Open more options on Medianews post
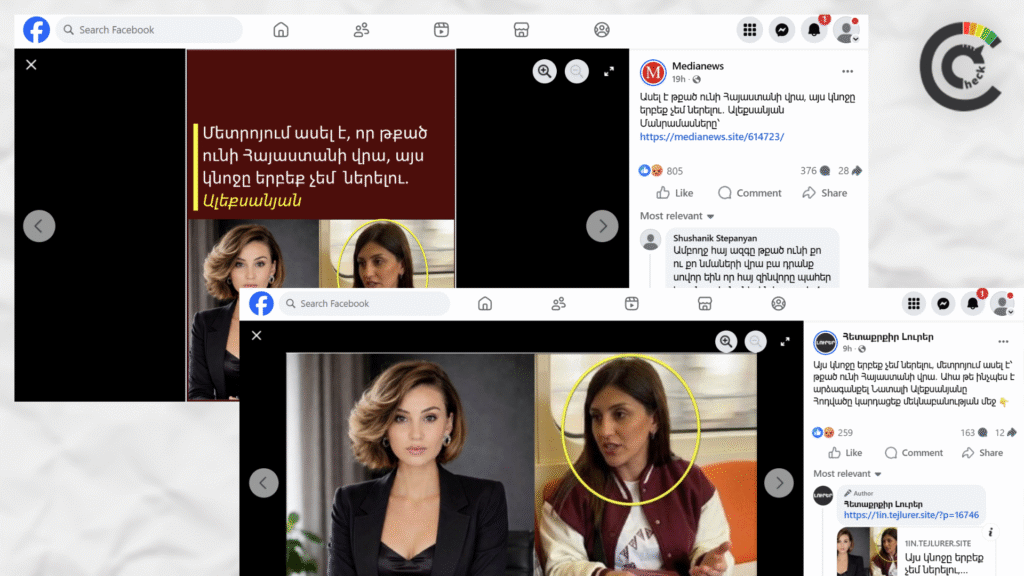Viewport: 1024px width, 576px height. point(847,71)
